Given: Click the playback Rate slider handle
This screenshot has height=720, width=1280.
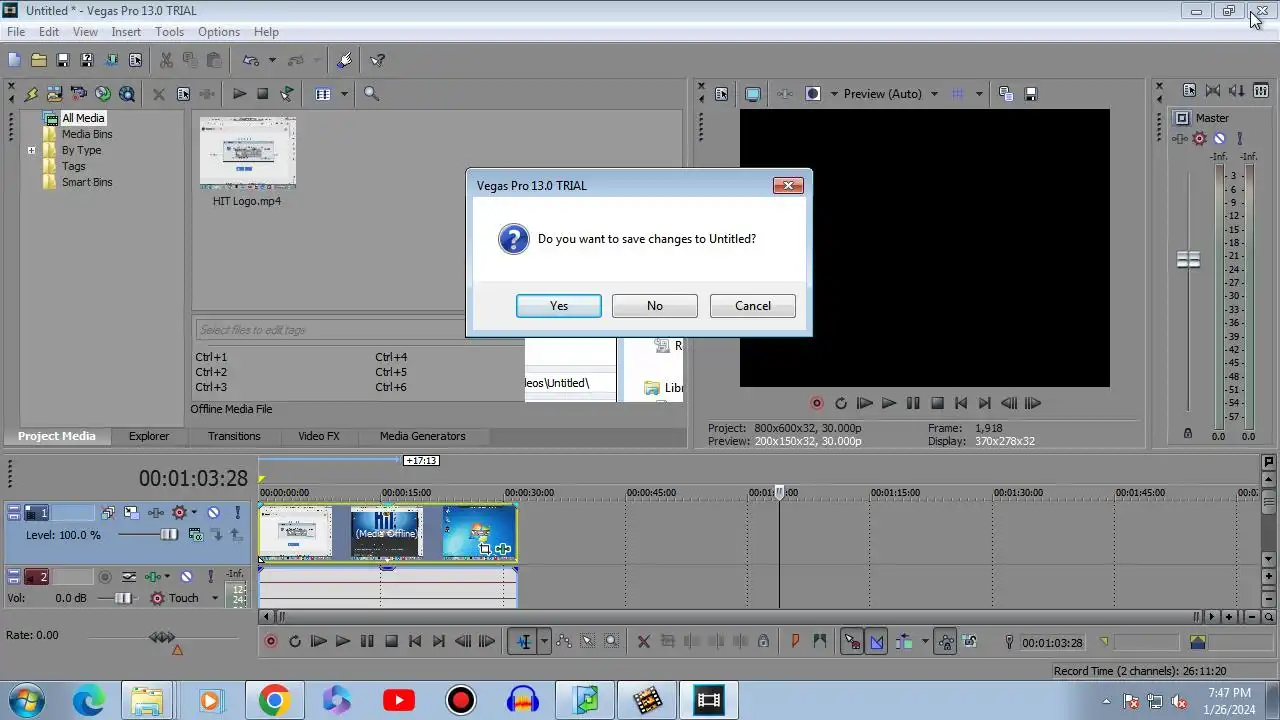Looking at the screenshot, I should pos(162,637).
